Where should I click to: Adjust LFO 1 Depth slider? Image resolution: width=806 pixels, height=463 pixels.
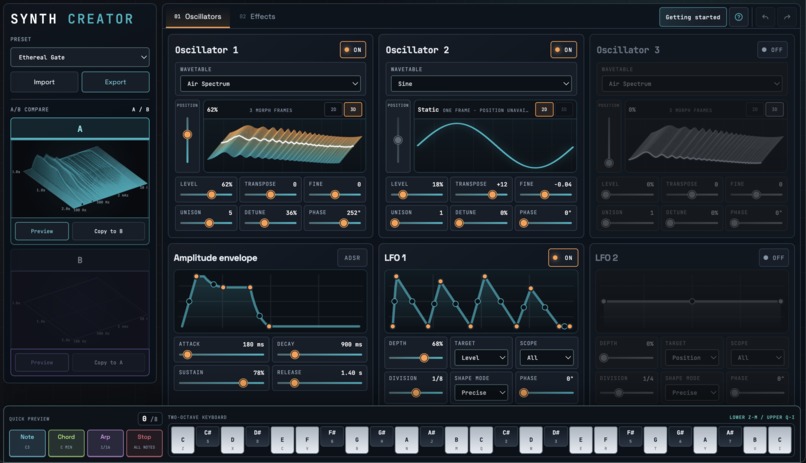[416, 358]
